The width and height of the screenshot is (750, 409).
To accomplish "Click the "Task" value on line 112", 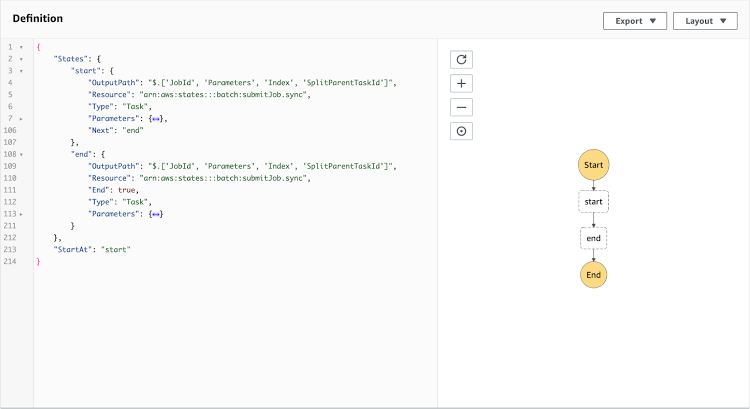I will tap(135, 202).
